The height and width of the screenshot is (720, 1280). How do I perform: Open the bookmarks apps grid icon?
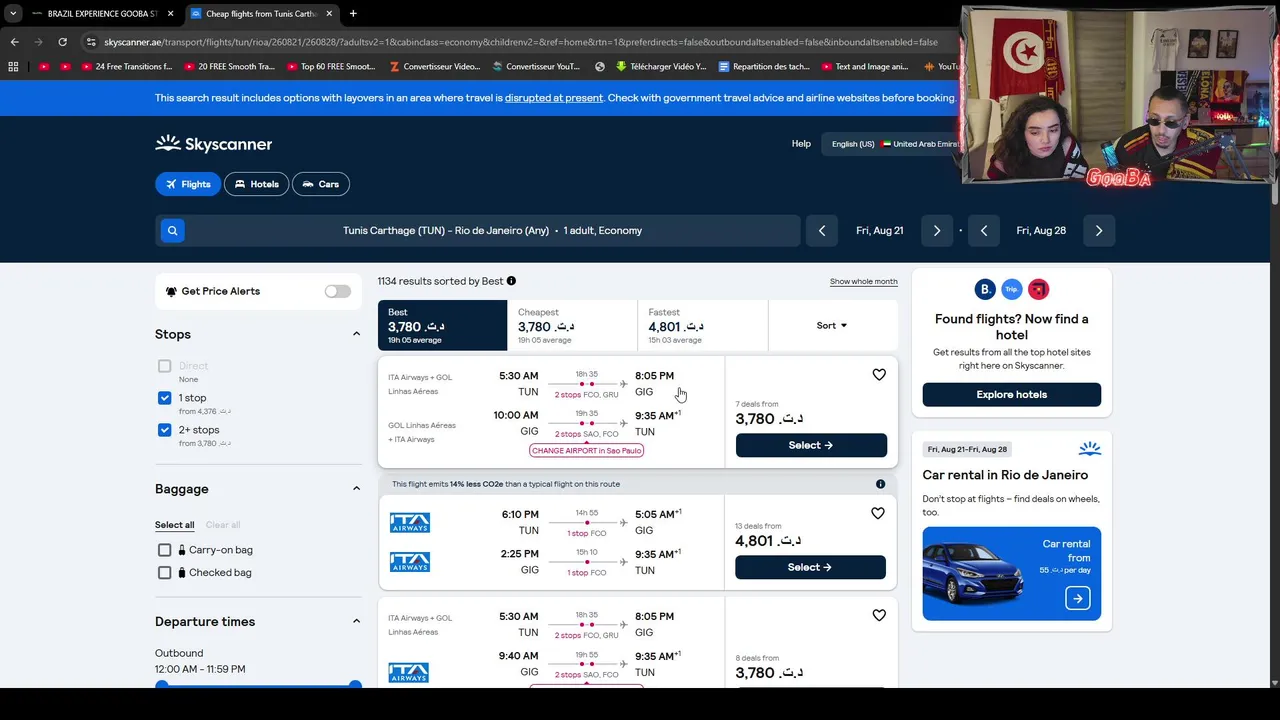click(x=13, y=67)
